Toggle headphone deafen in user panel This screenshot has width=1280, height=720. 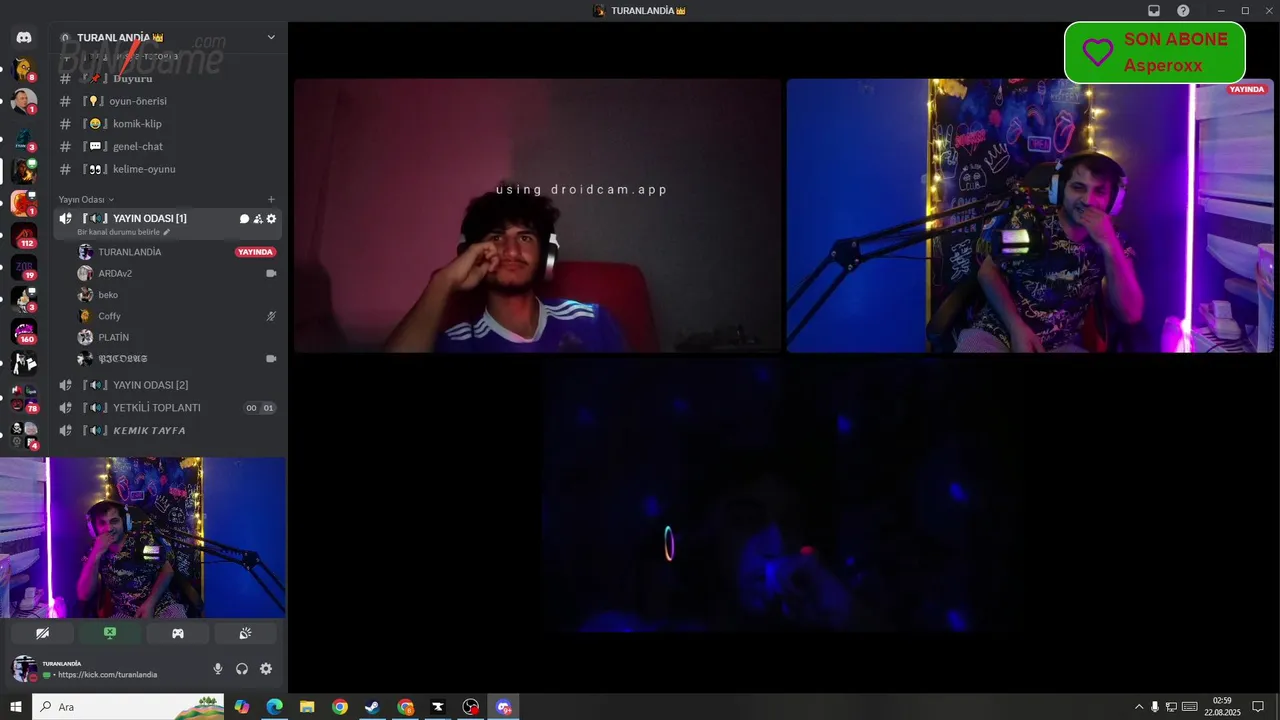click(x=242, y=669)
